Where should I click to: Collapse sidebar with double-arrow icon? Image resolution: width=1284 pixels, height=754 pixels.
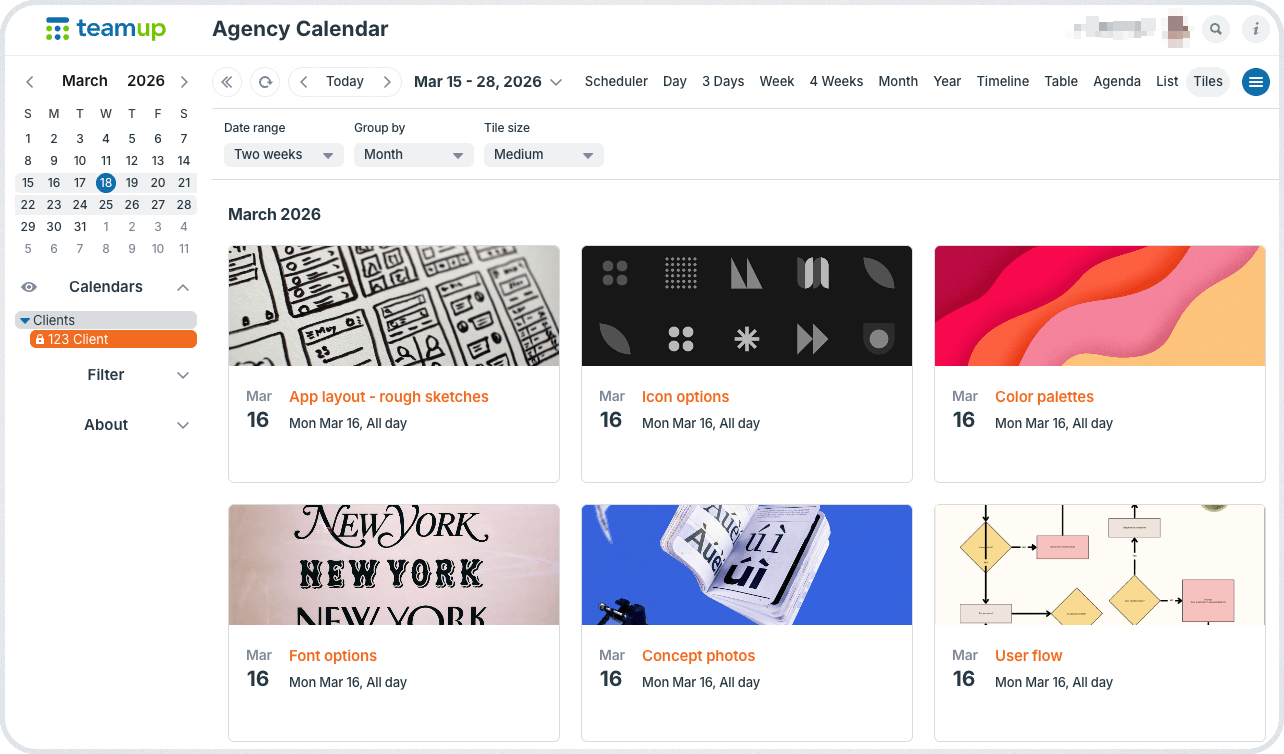(x=227, y=82)
